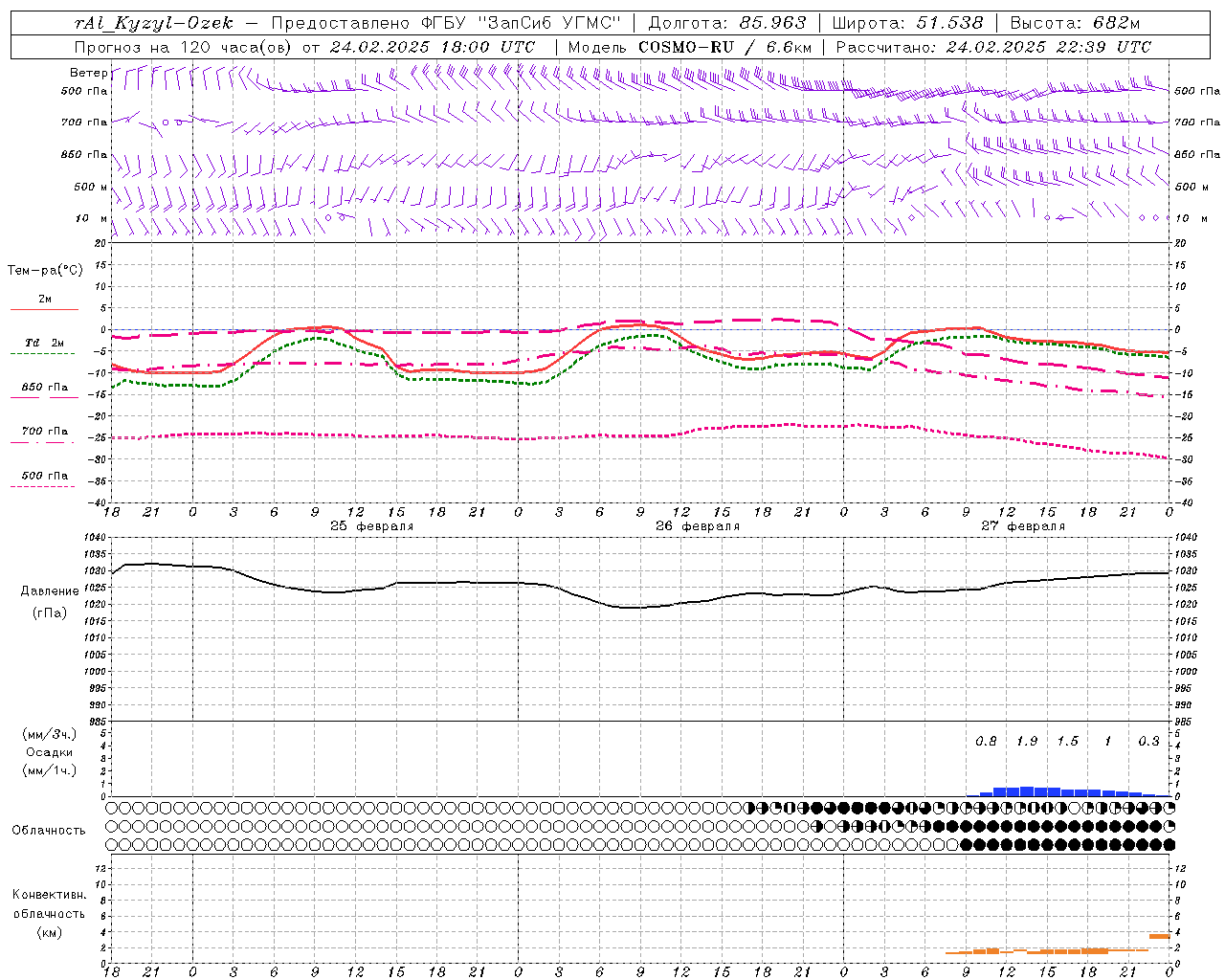The image size is (1225, 980).
Task: Click the latitude value Широта: 51.538
Action: pos(907,23)
